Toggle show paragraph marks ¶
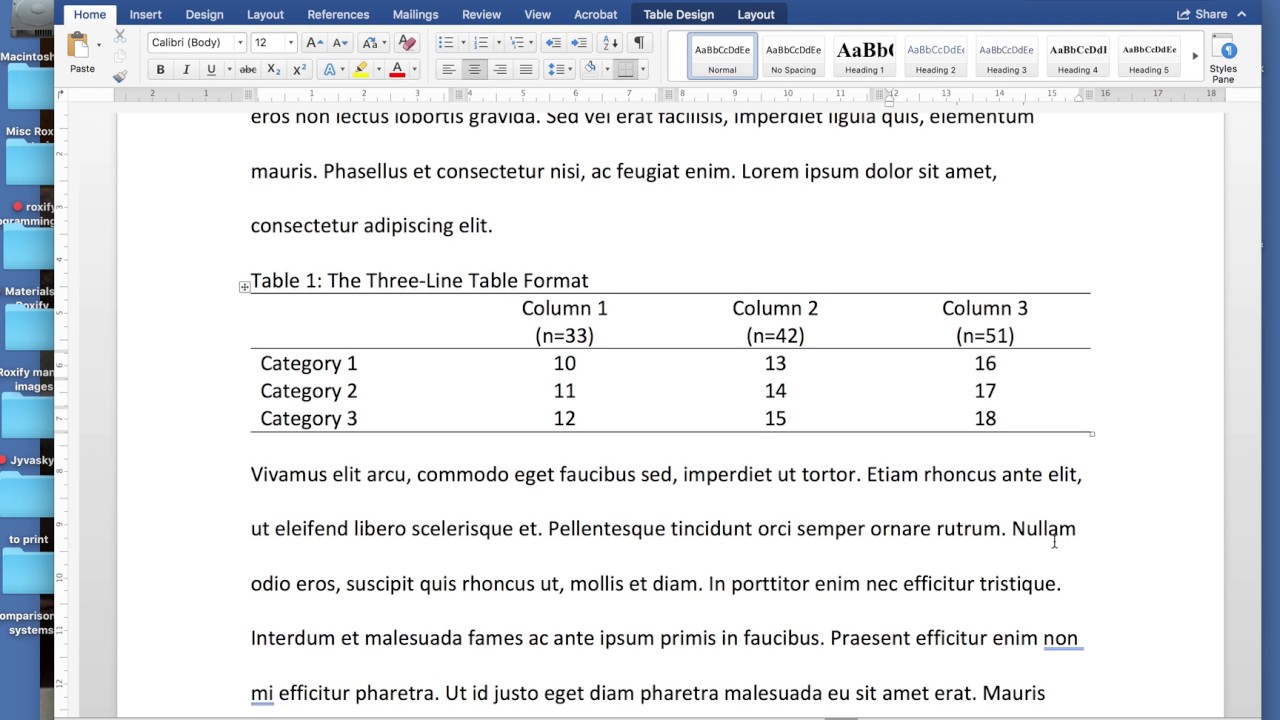 click(639, 43)
